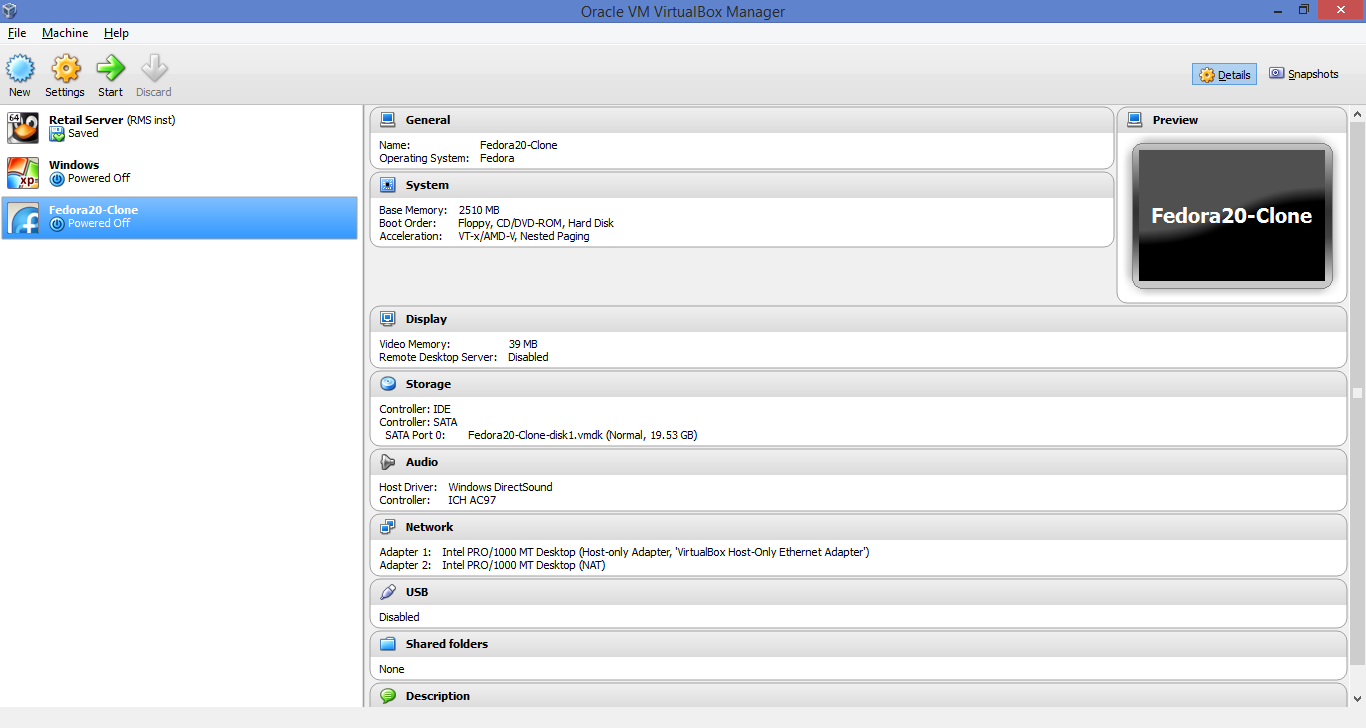This screenshot has width=1366, height=728.
Task: Click the Controller: SATA storage line
Action: 418,422
